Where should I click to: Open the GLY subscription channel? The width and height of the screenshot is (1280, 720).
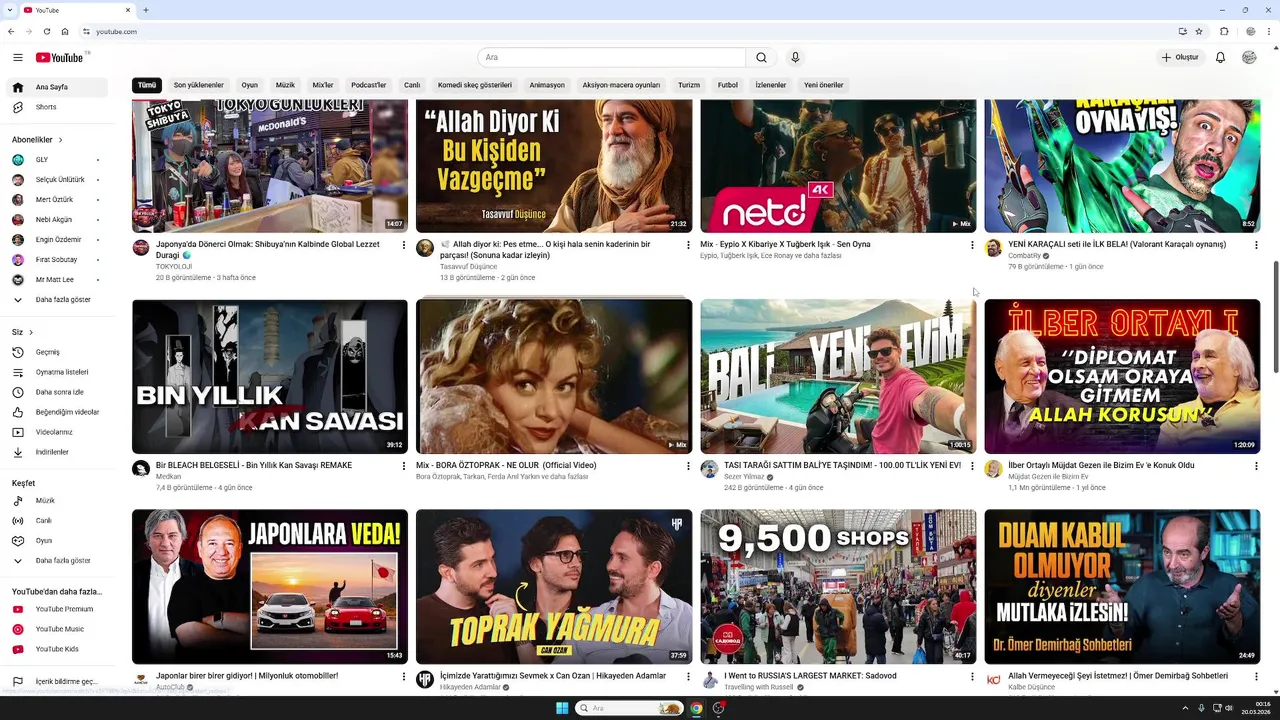pos(57,160)
